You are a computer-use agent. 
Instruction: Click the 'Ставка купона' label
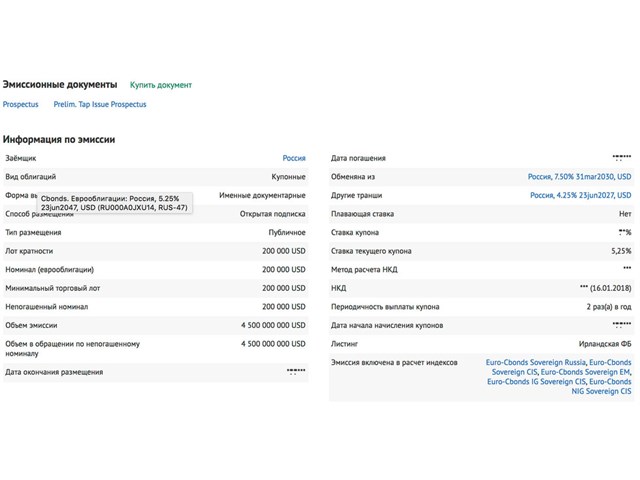[354, 232]
